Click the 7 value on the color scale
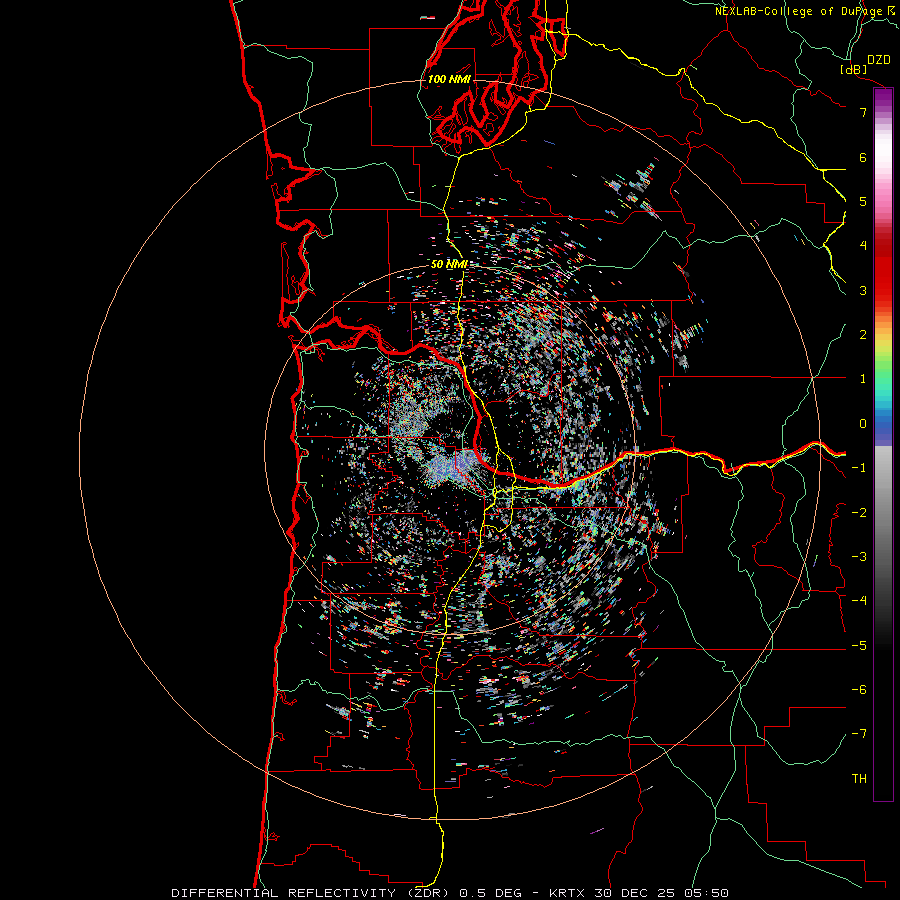Screen dimensions: 900x900 click(863, 112)
